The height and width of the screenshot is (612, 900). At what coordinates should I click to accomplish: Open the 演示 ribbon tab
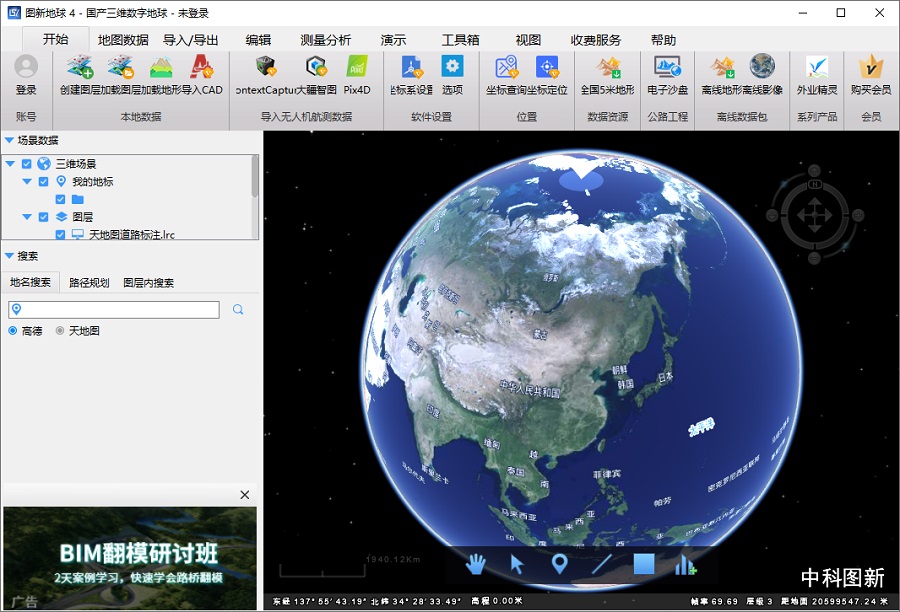393,40
